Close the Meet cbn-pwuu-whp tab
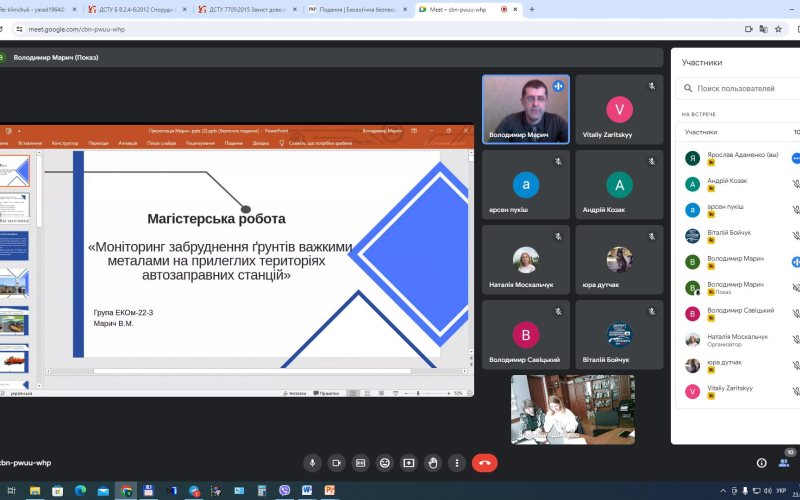The image size is (800, 500). 516,9
